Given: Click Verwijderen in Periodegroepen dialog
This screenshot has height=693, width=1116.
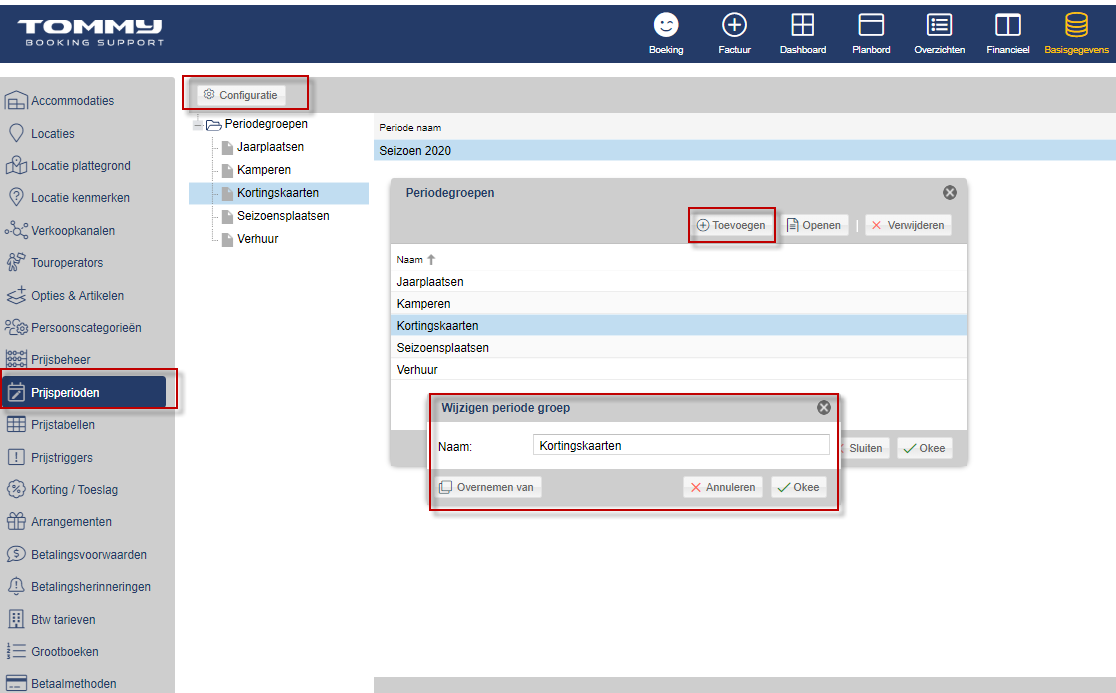Looking at the screenshot, I should click(908, 225).
